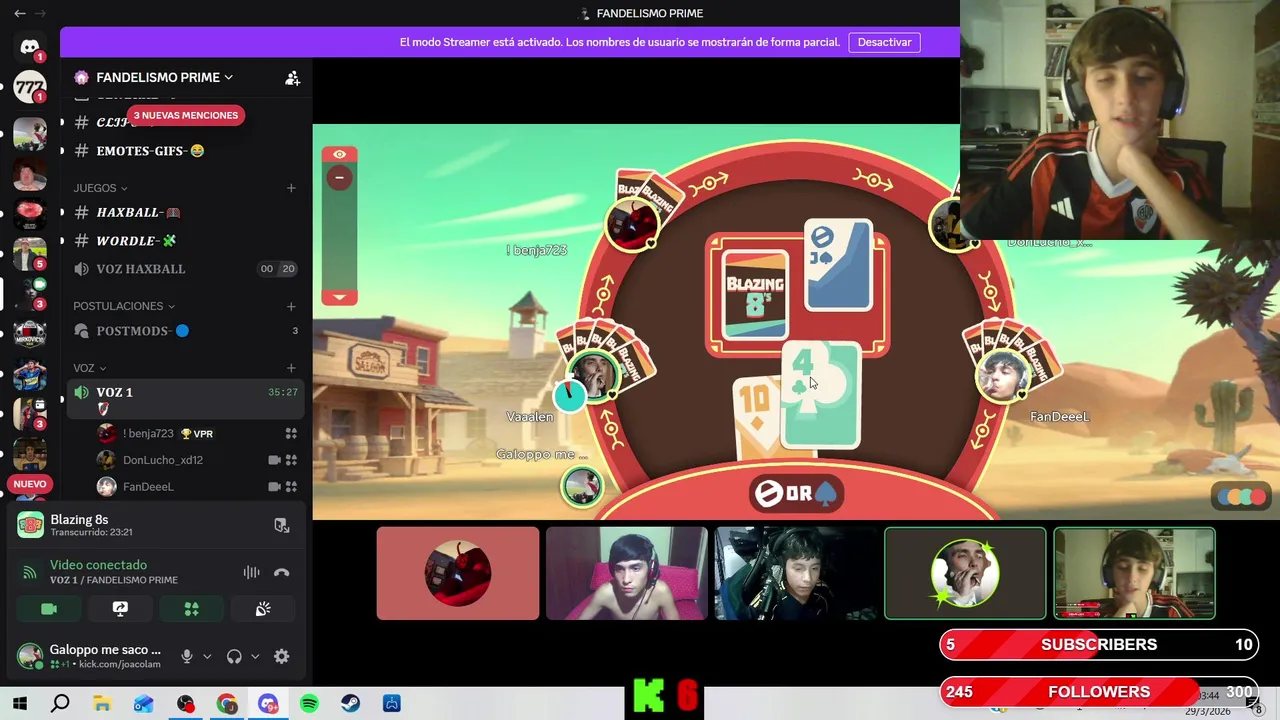1280x720 pixels.
Task: Open the WORDLE channel
Action: tap(186, 241)
